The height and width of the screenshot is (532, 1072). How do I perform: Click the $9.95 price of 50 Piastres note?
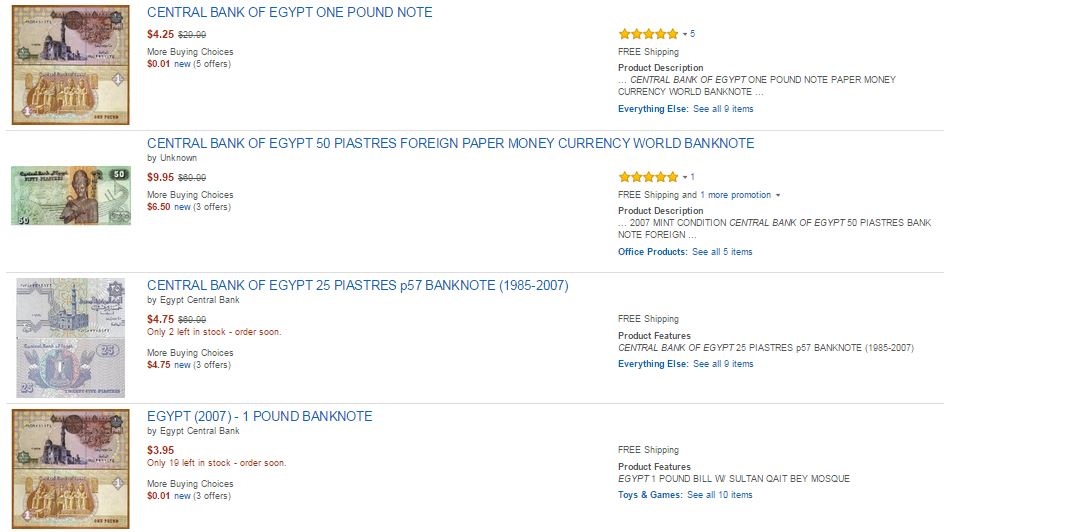click(160, 177)
